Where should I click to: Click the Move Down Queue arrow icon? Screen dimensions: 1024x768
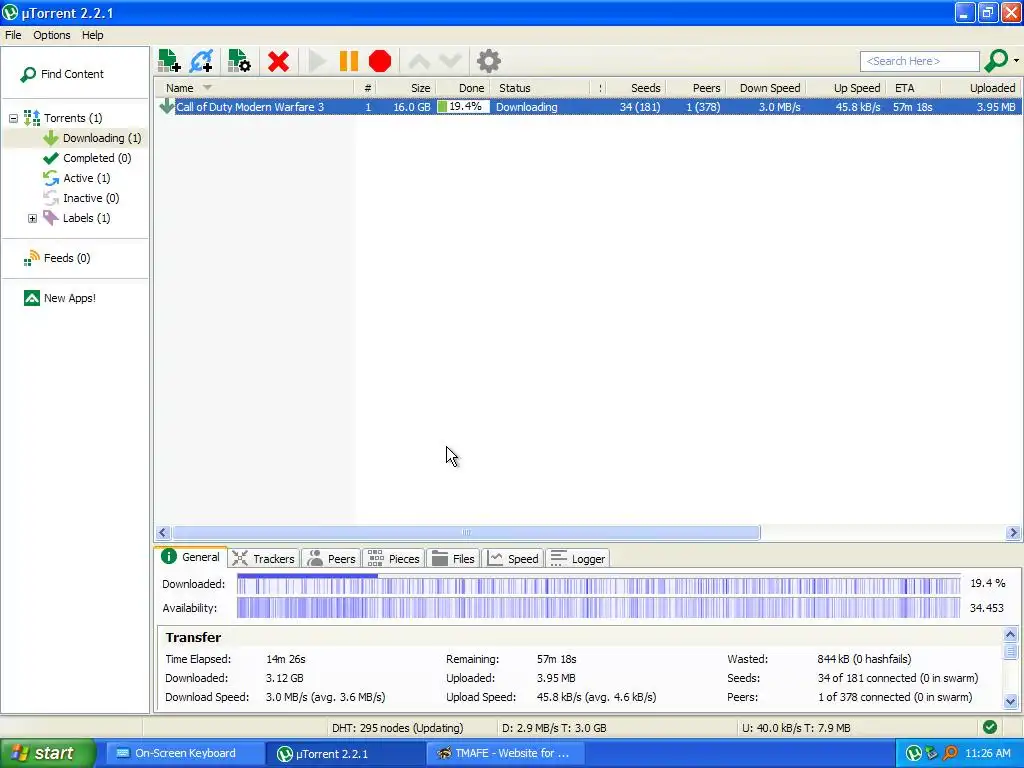[451, 61]
